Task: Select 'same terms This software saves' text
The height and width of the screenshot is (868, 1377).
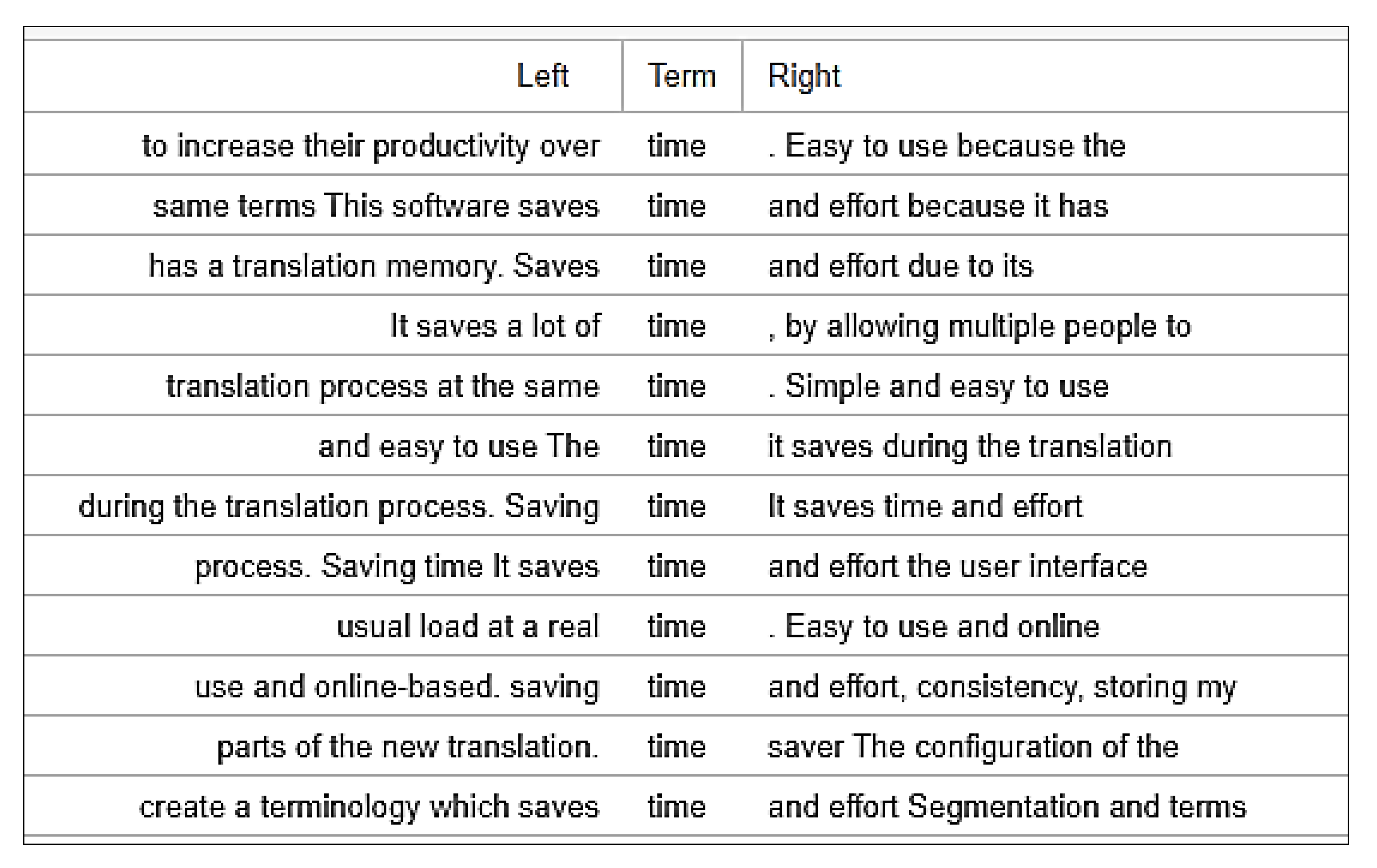Action: [376, 206]
